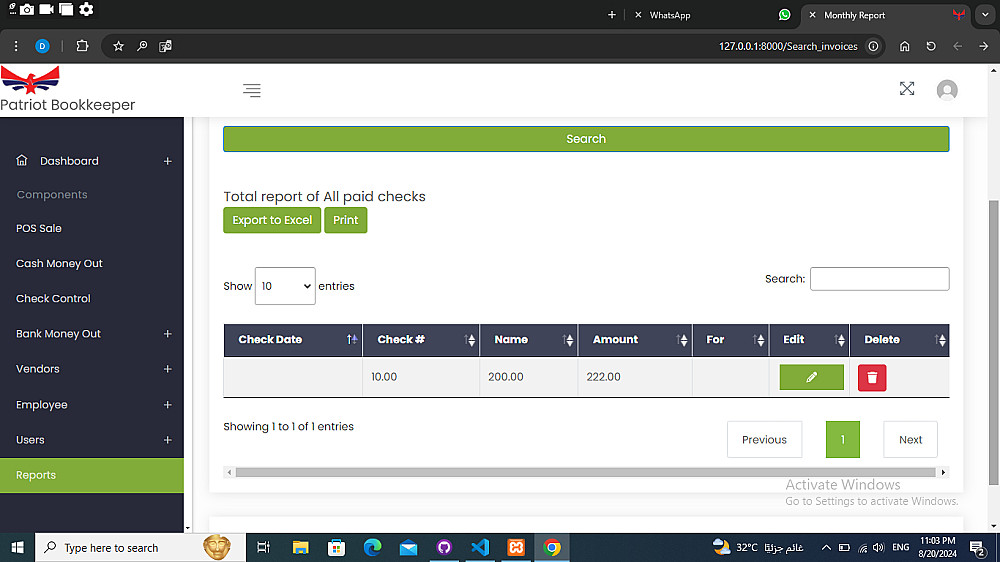
Task: Click the Print button
Action: point(346,220)
